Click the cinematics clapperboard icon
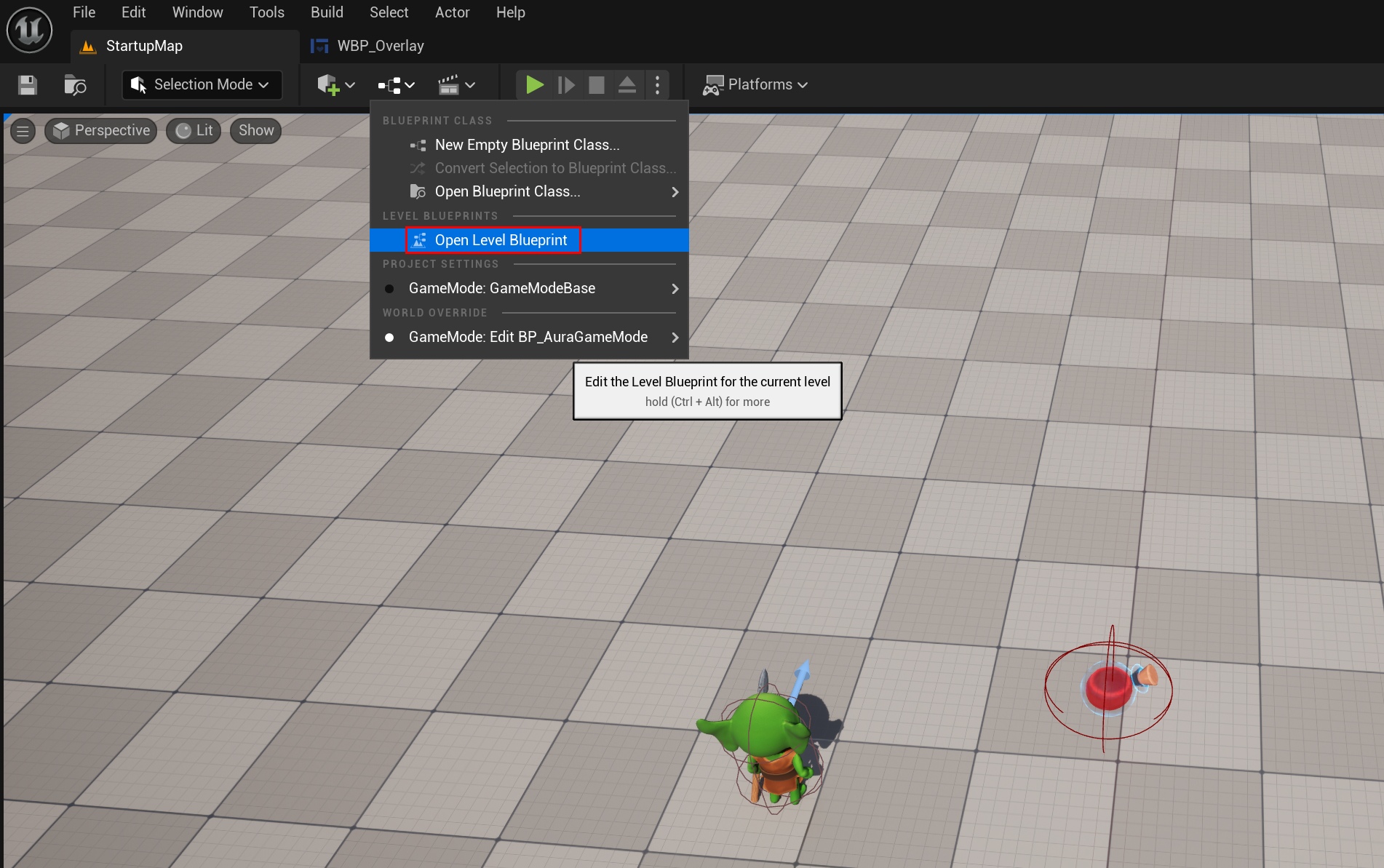Viewport: 1384px width, 868px height. (x=448, y=85)
